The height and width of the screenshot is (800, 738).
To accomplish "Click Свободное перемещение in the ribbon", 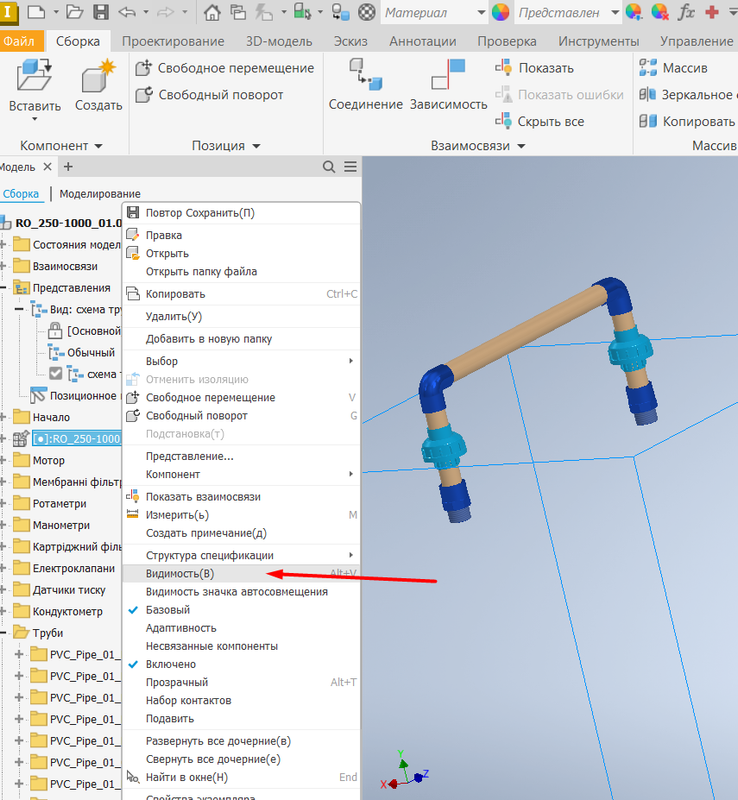I will pyautogui.click(x=225, y=68).
